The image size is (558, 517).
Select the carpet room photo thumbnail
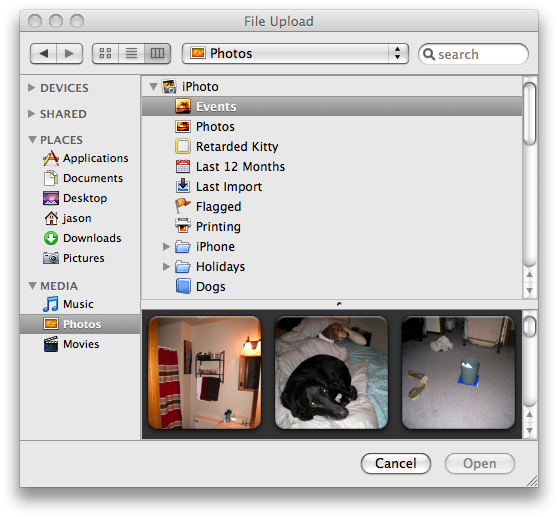[x=458, y=373]
